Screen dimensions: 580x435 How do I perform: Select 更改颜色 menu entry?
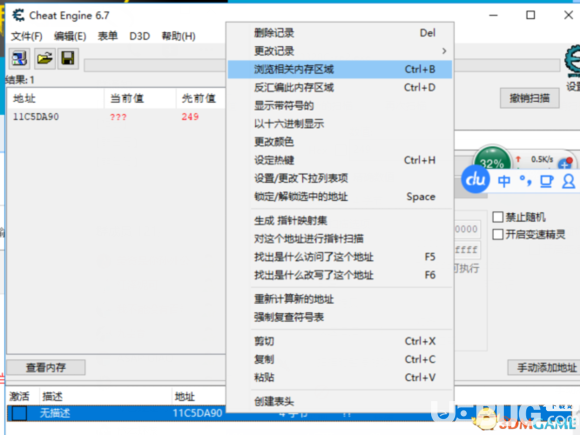coord(340,142)
